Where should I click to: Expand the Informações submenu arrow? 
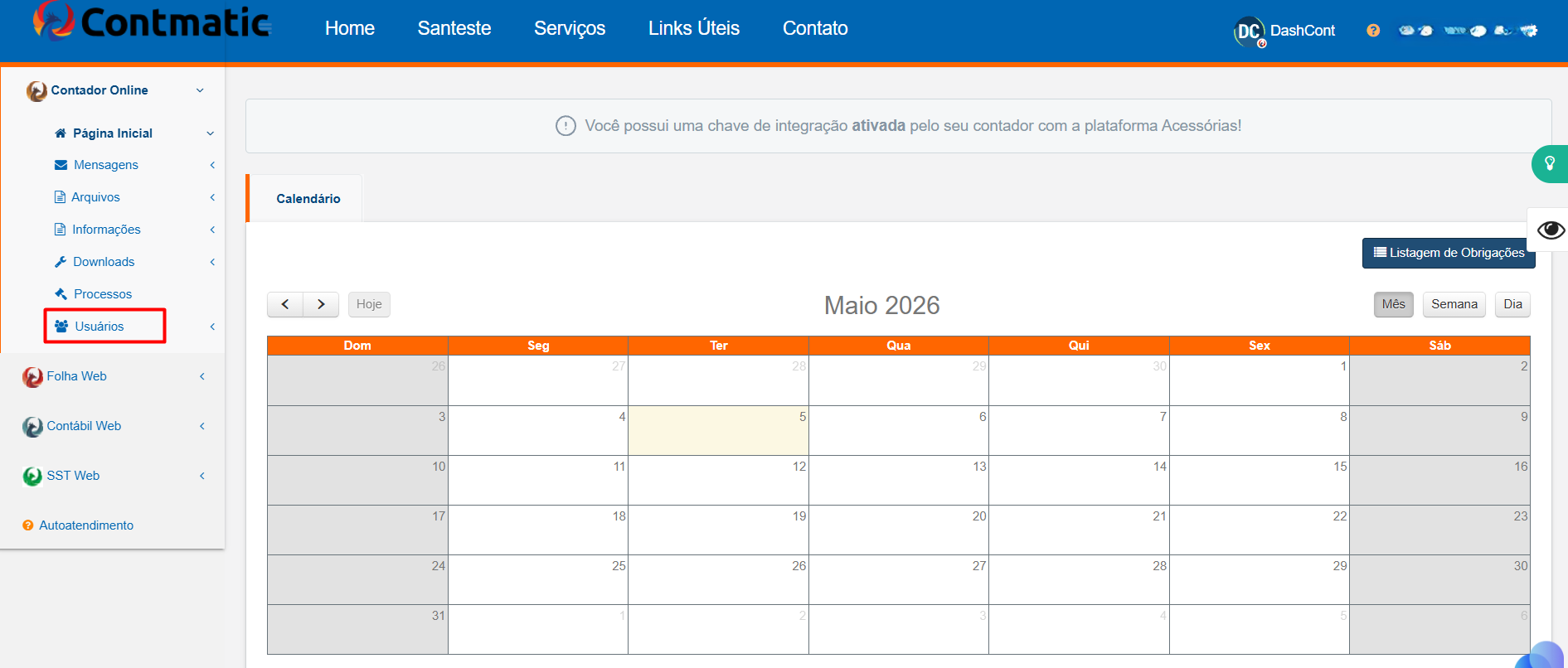click(x=212, y=230)
